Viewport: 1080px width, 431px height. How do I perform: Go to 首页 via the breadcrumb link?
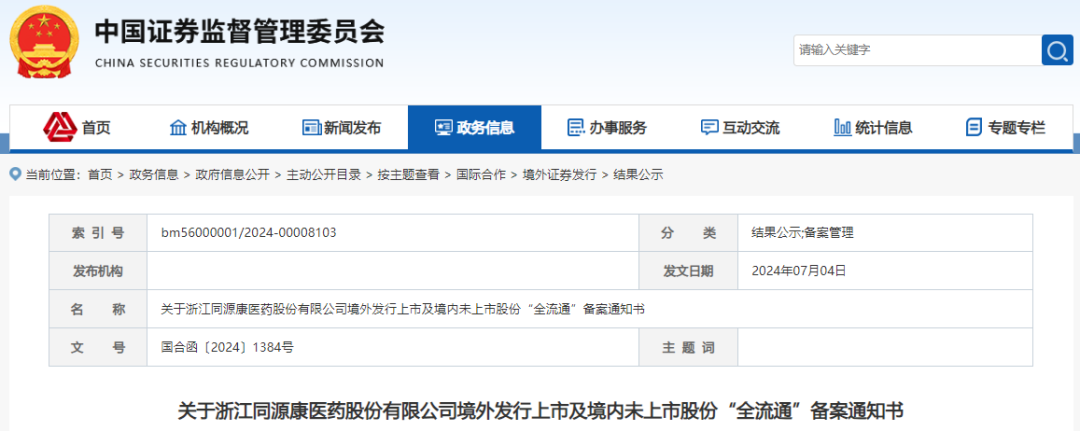point(99,175)
